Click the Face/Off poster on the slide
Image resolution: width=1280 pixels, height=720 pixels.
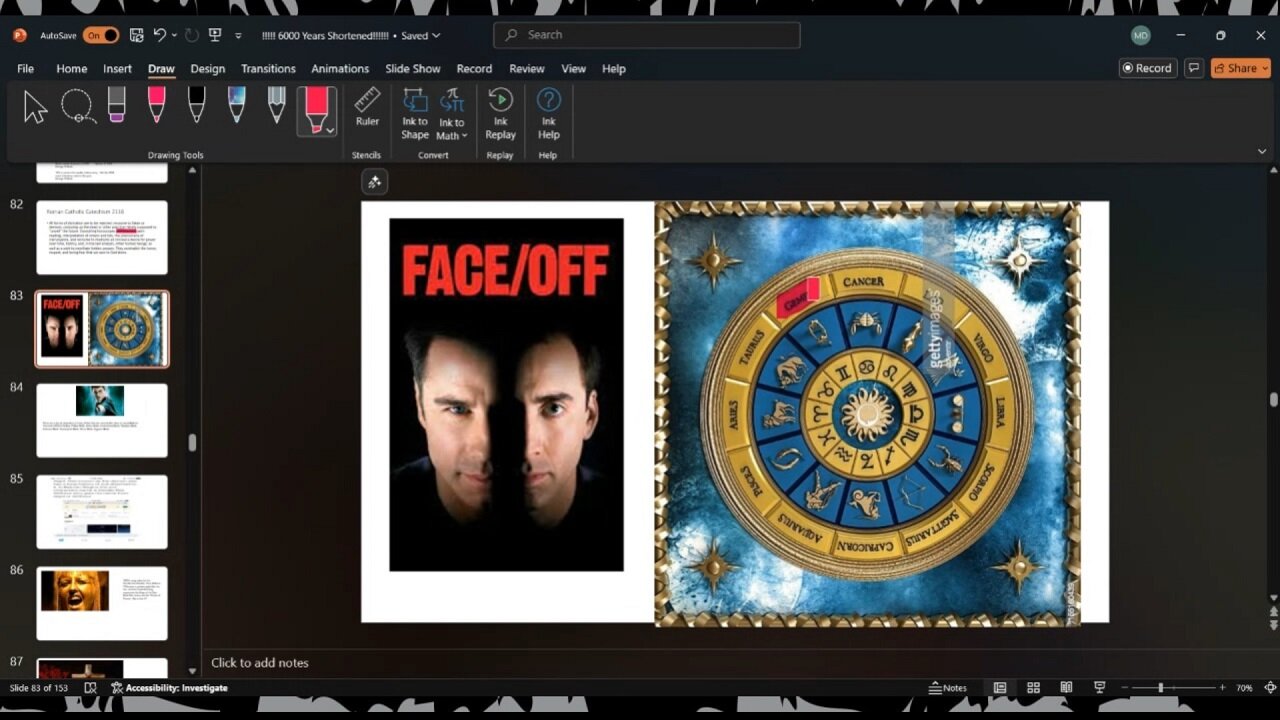(506, 395)
